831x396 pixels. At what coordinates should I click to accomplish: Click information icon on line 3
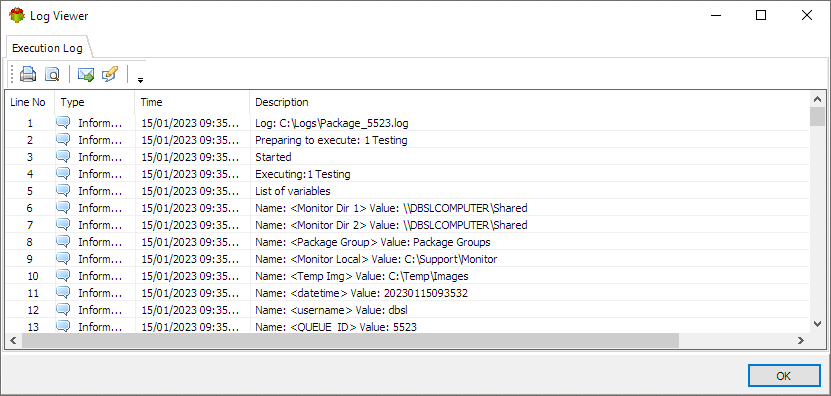click(63, 157)
